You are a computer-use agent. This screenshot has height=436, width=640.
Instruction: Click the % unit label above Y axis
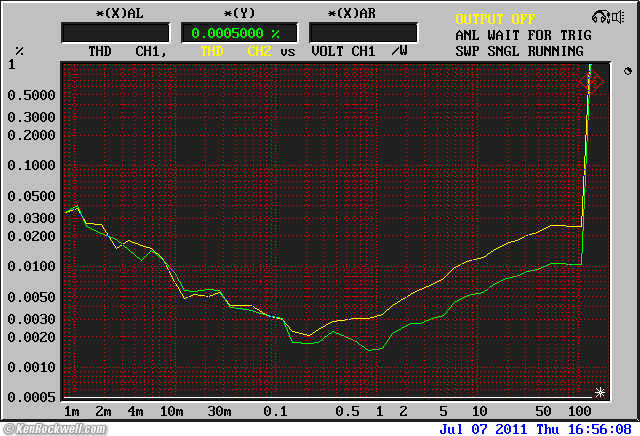point(19,51)
